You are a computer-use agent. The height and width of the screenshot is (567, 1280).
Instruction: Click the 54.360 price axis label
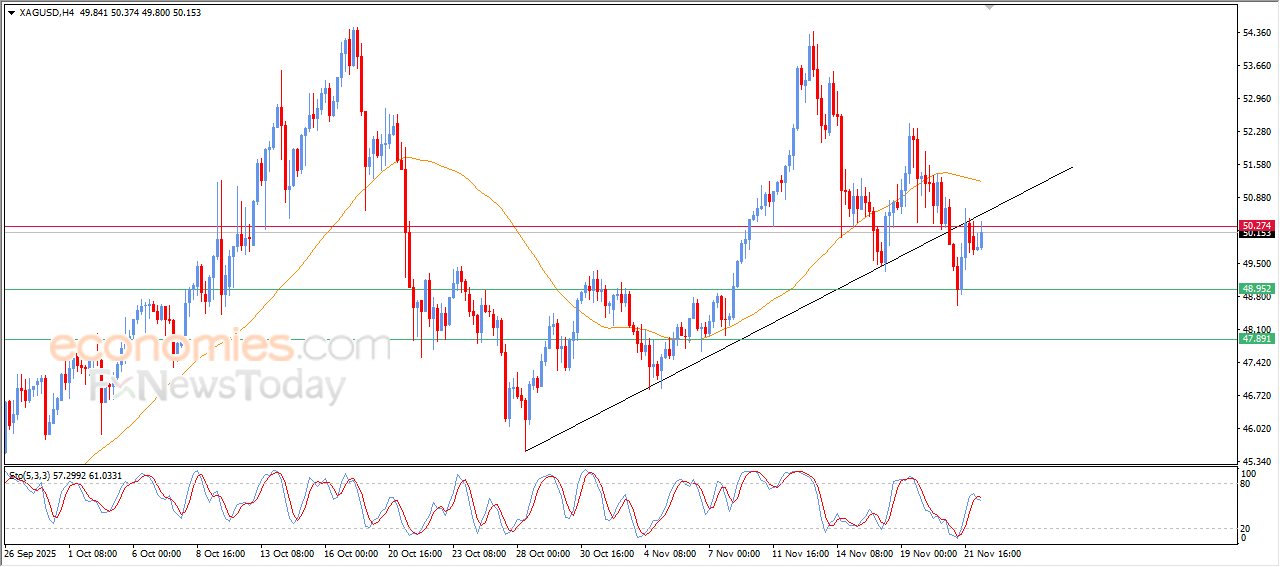pyautogui.click(x=1259, y=33)
